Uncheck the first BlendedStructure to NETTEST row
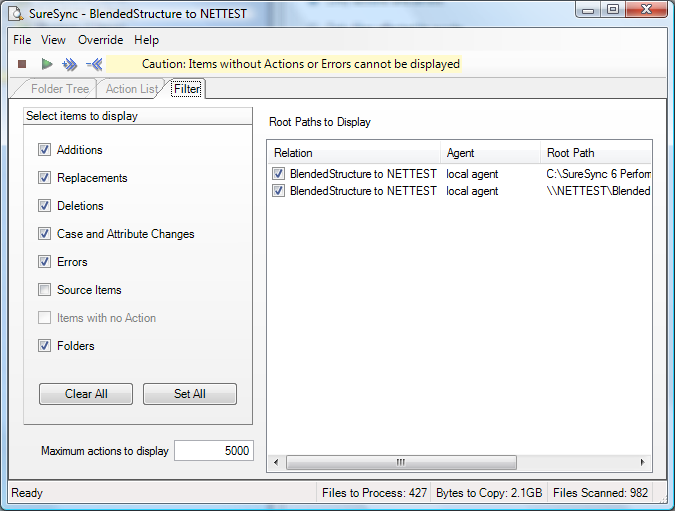The width and height of the screenshot is (675, 511). (x=278, y=174)
